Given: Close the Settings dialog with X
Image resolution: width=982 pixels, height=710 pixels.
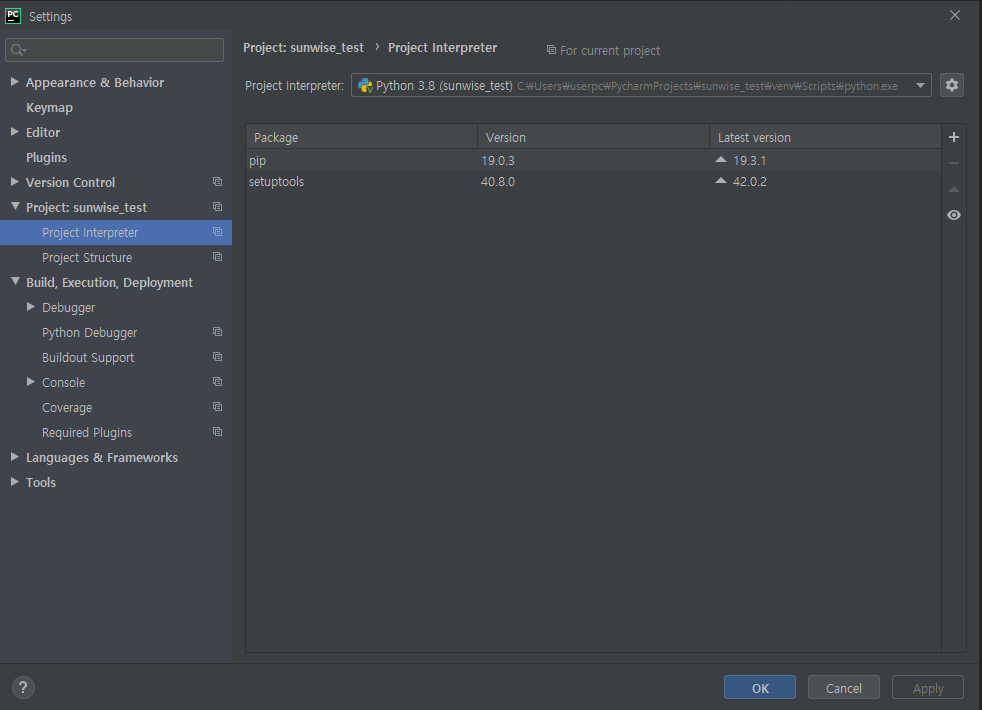Looking at the screenshot, I should tap(954, 15).
